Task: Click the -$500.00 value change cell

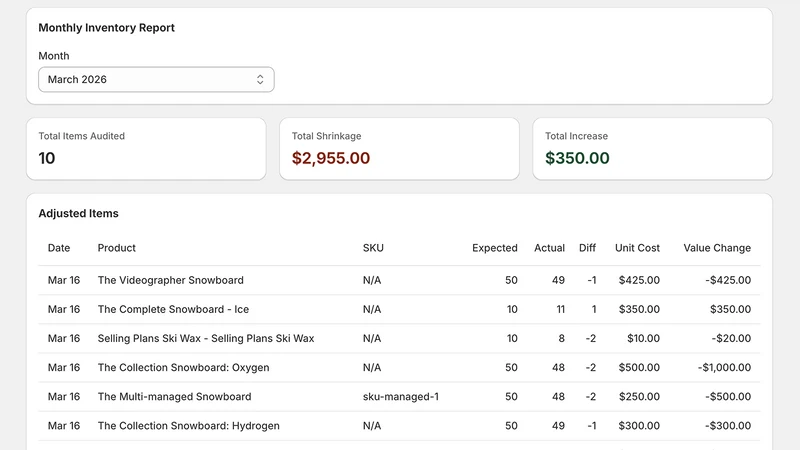Action: pos(728,396)
